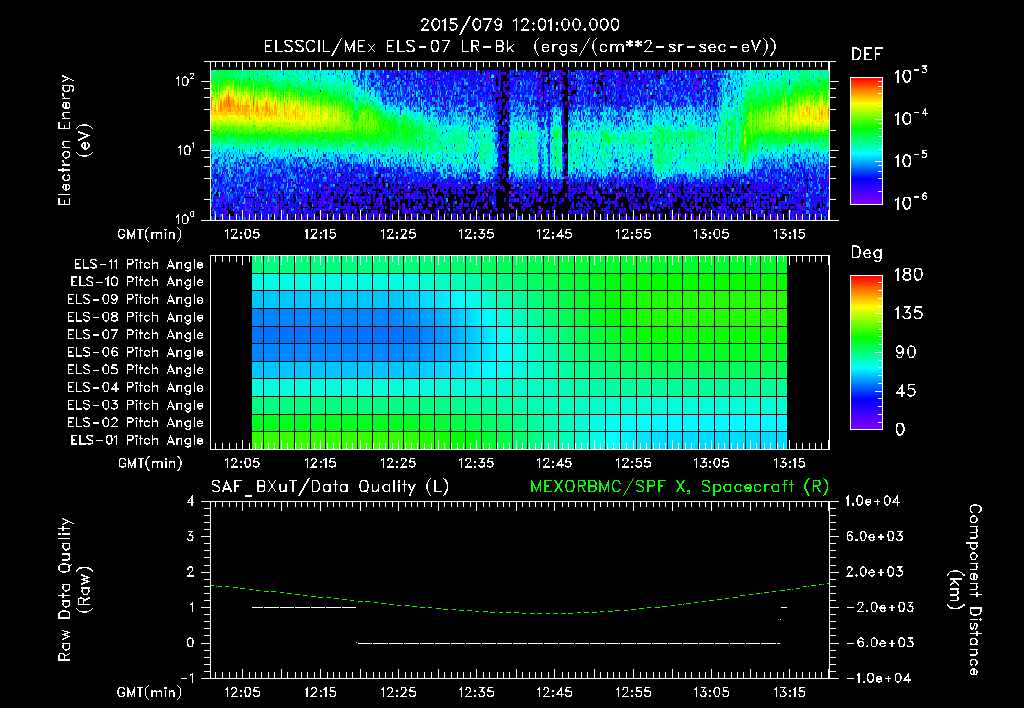Click the DEF color bar
This screenshot has height=708, width=1024.
click(866, 141)
